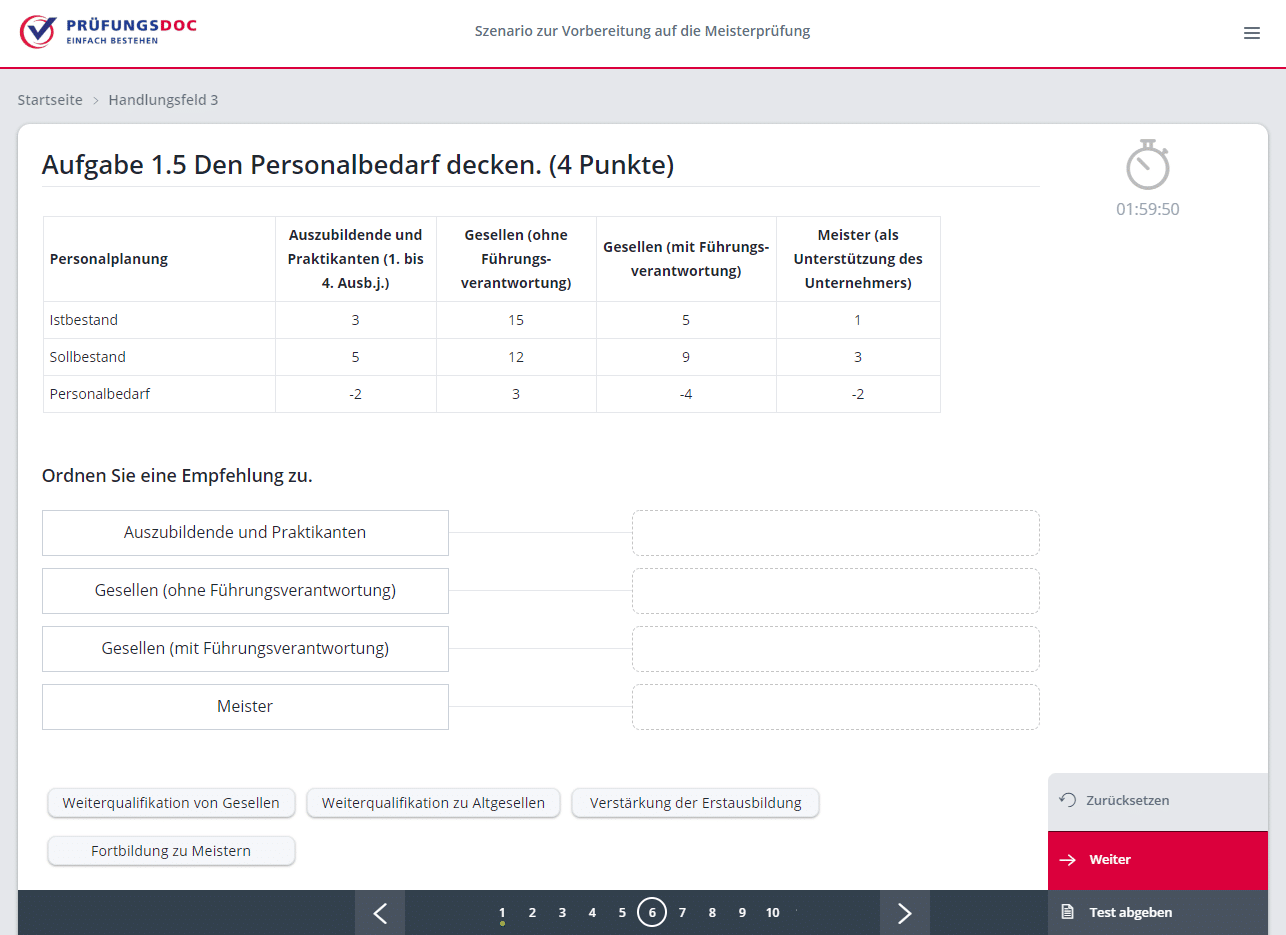This screenshot has height=935, width=1286.
Task: Click the Zurücksetzen reset button
Action: [1157, 801]
